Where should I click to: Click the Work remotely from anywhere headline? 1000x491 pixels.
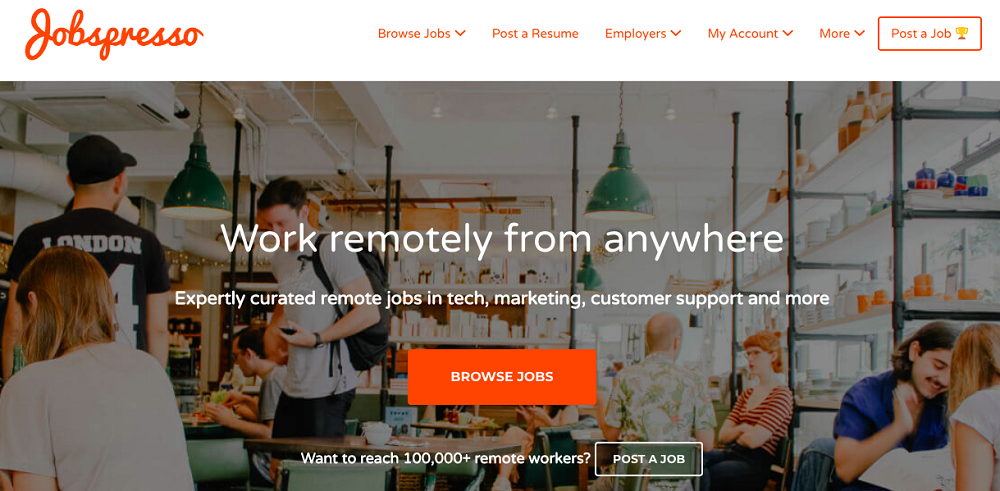[x=503, y=239]
